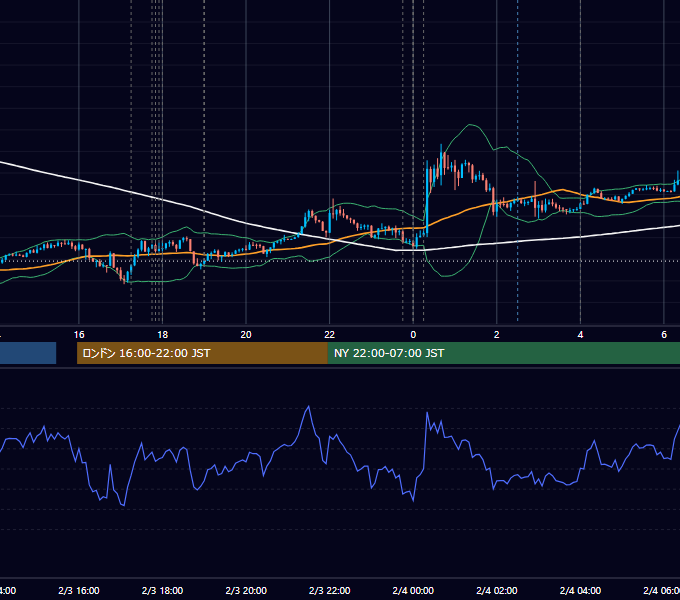680x600 pixels.
Task: Click the "2/3 16:00" date label on lower axis
Action: (79, 590)
